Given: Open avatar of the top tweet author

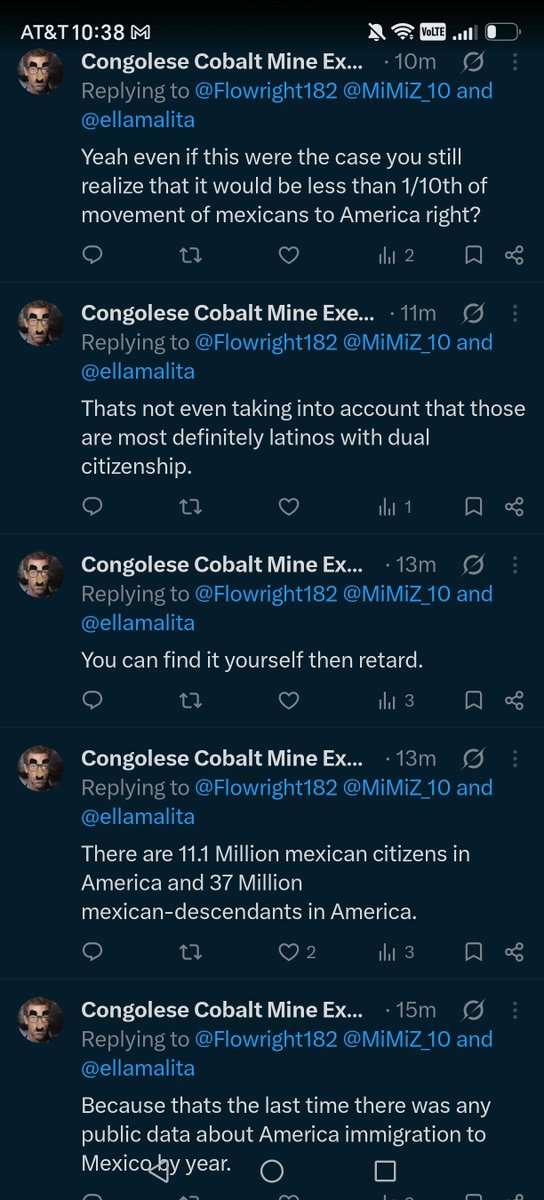Looking at the screenshot, I should tap(41, 72).
